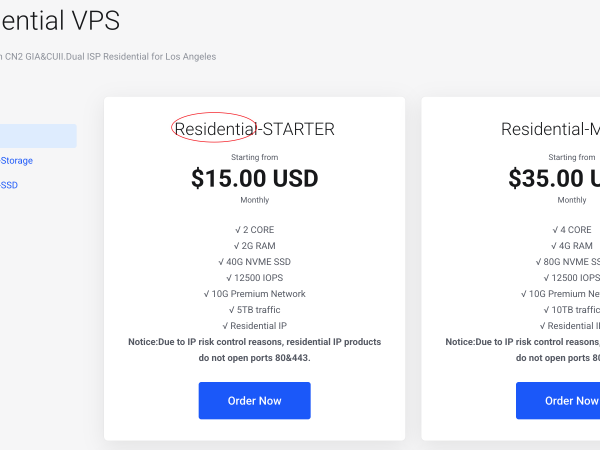The image size is (600, 450).
Task: Click the 10G Premium Network line in STARTER
Action: pyautogui.click(x=254, y=294)
